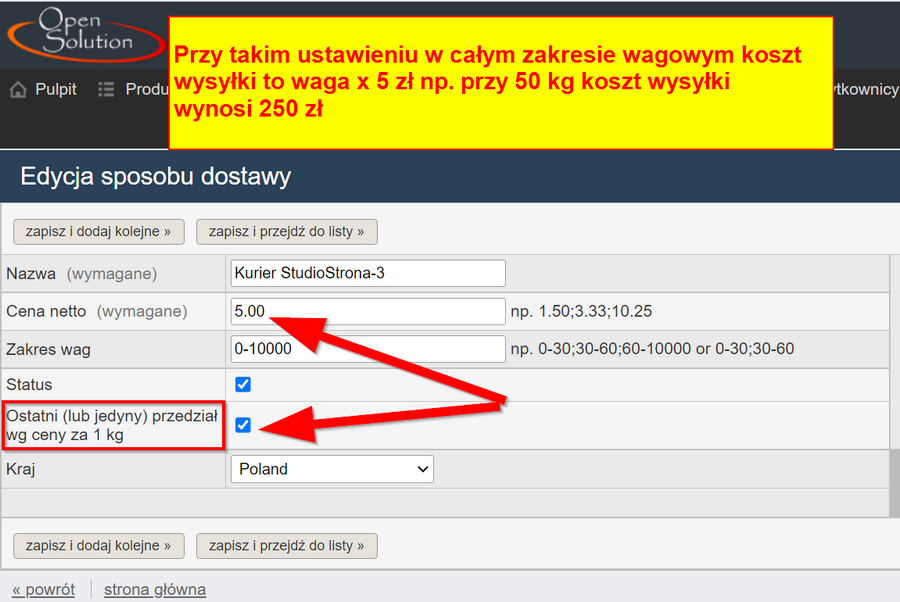This screenshot has width=900, height=602.
Task: Click the 'Zakres wag' label
Action: tap(48, 349)
